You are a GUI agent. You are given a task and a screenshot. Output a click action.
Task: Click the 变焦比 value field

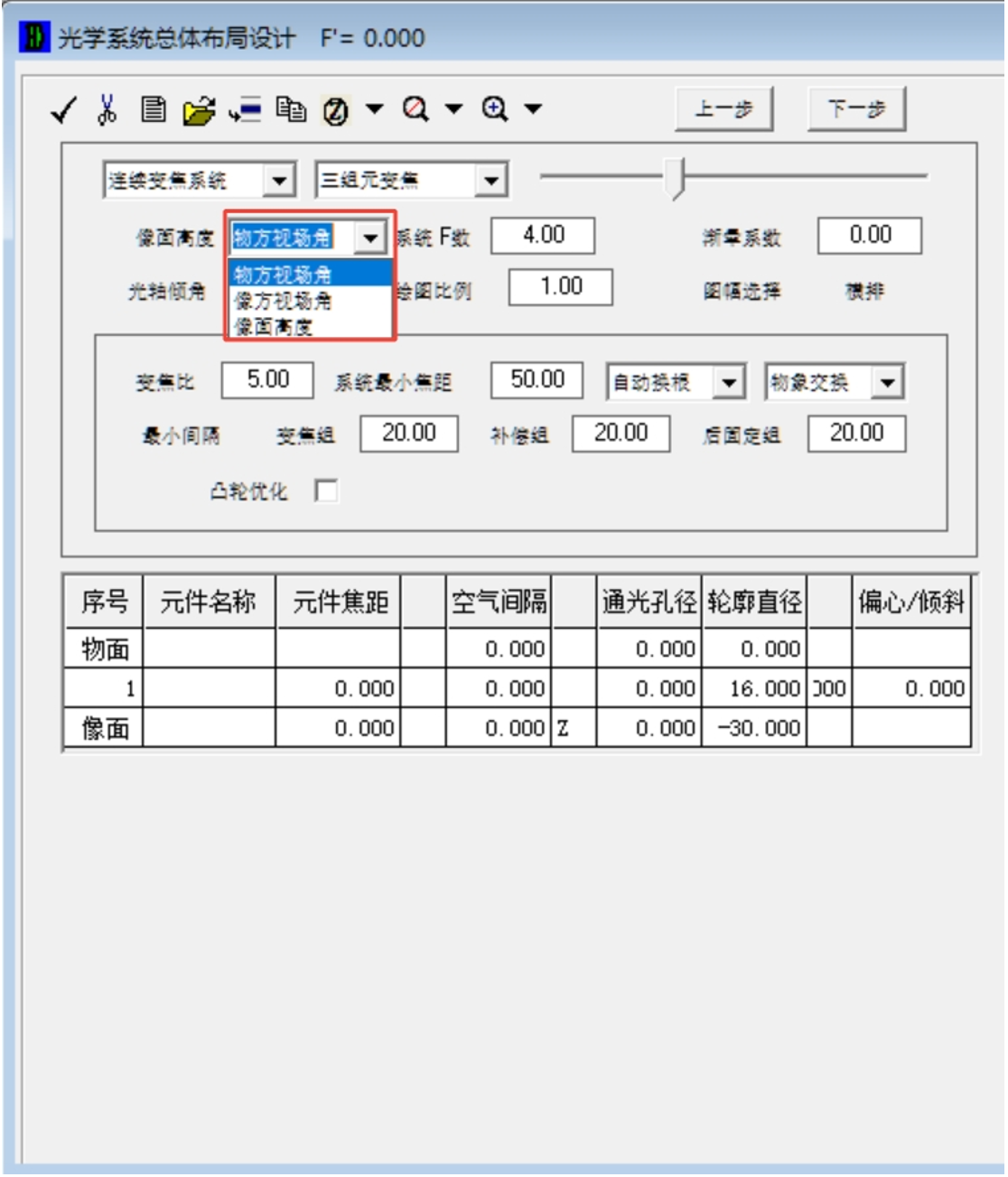[267, 379]
